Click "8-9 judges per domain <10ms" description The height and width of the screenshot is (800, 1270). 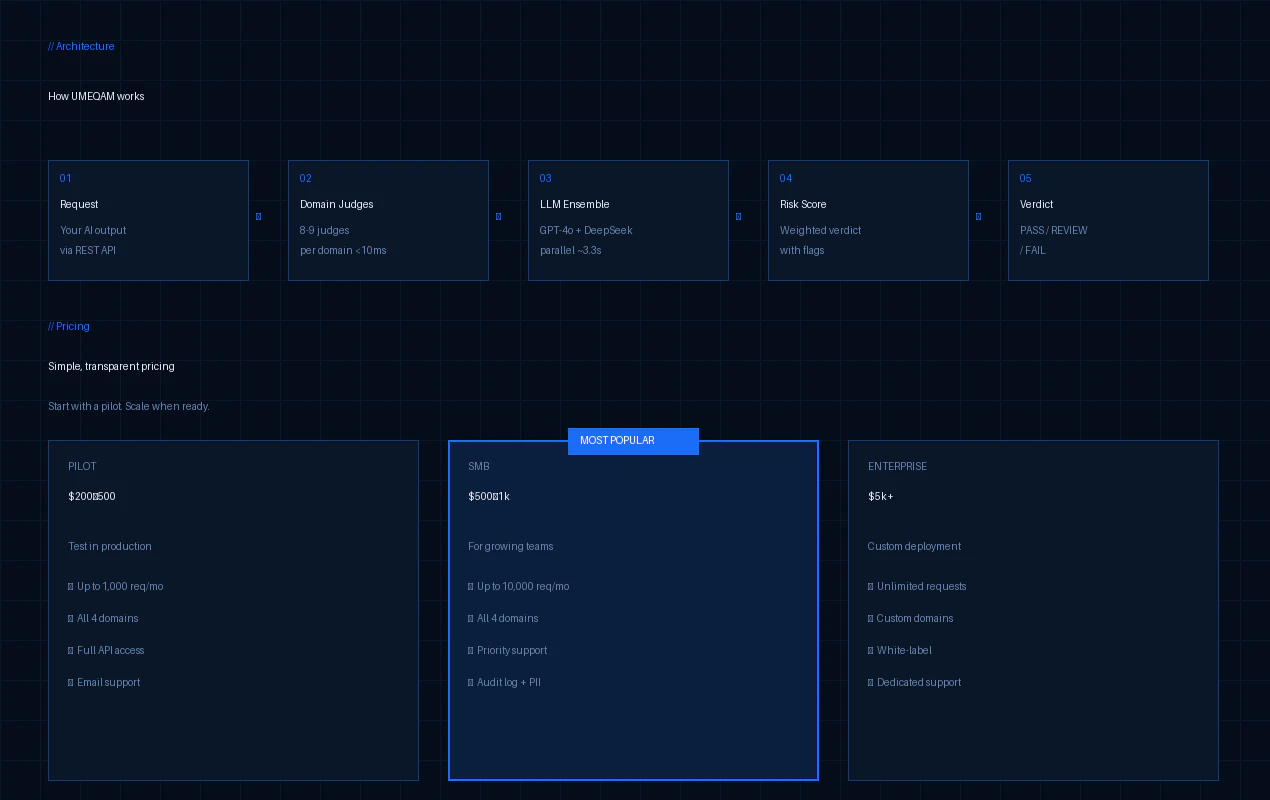(x=343, y=240)
